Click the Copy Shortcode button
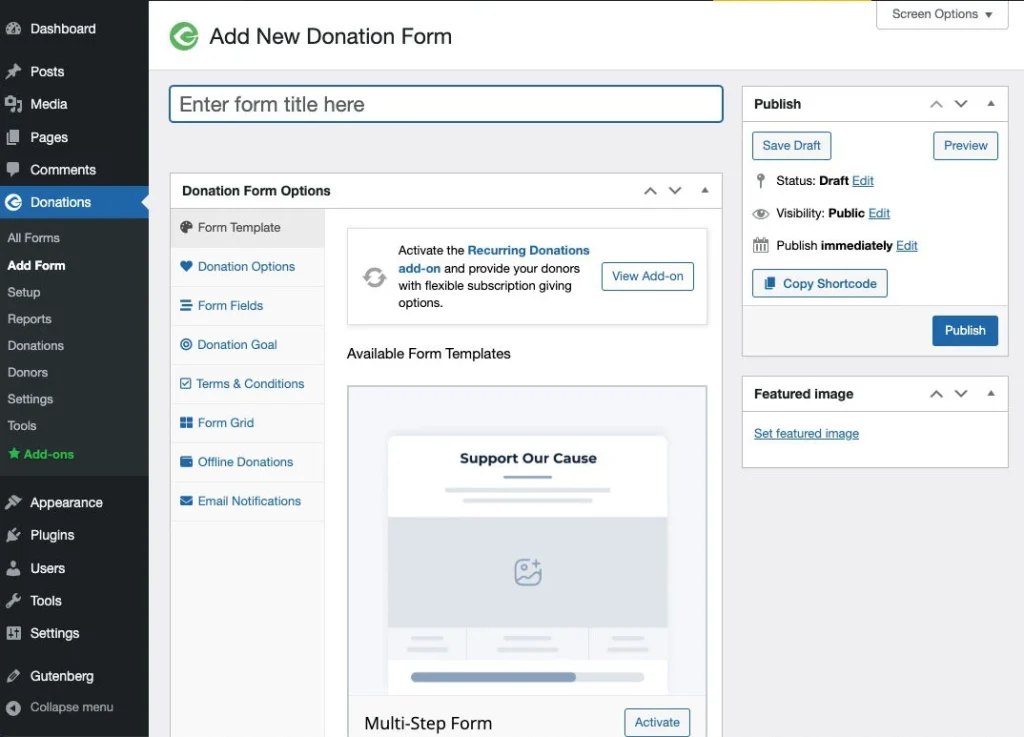 point(820,283)
